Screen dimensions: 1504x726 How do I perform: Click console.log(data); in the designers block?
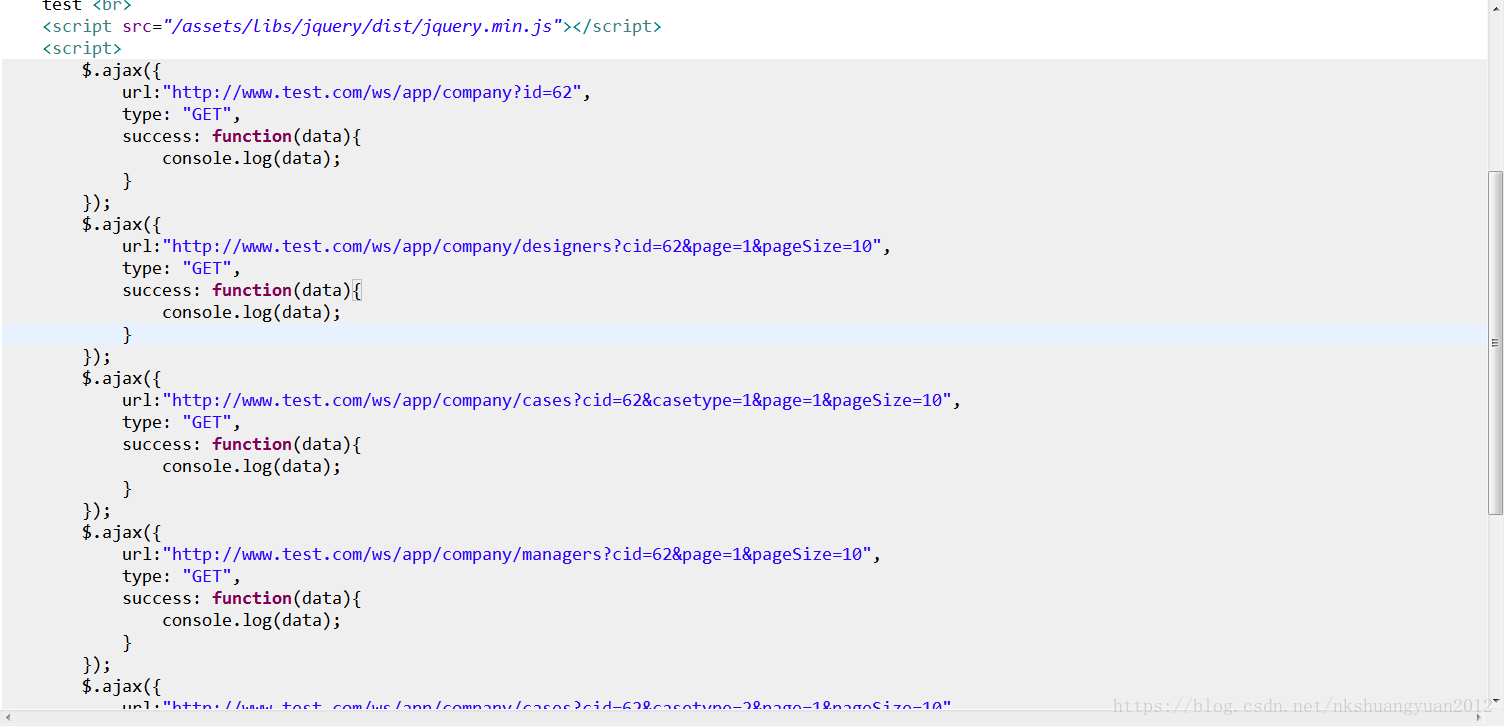(252, 312)
